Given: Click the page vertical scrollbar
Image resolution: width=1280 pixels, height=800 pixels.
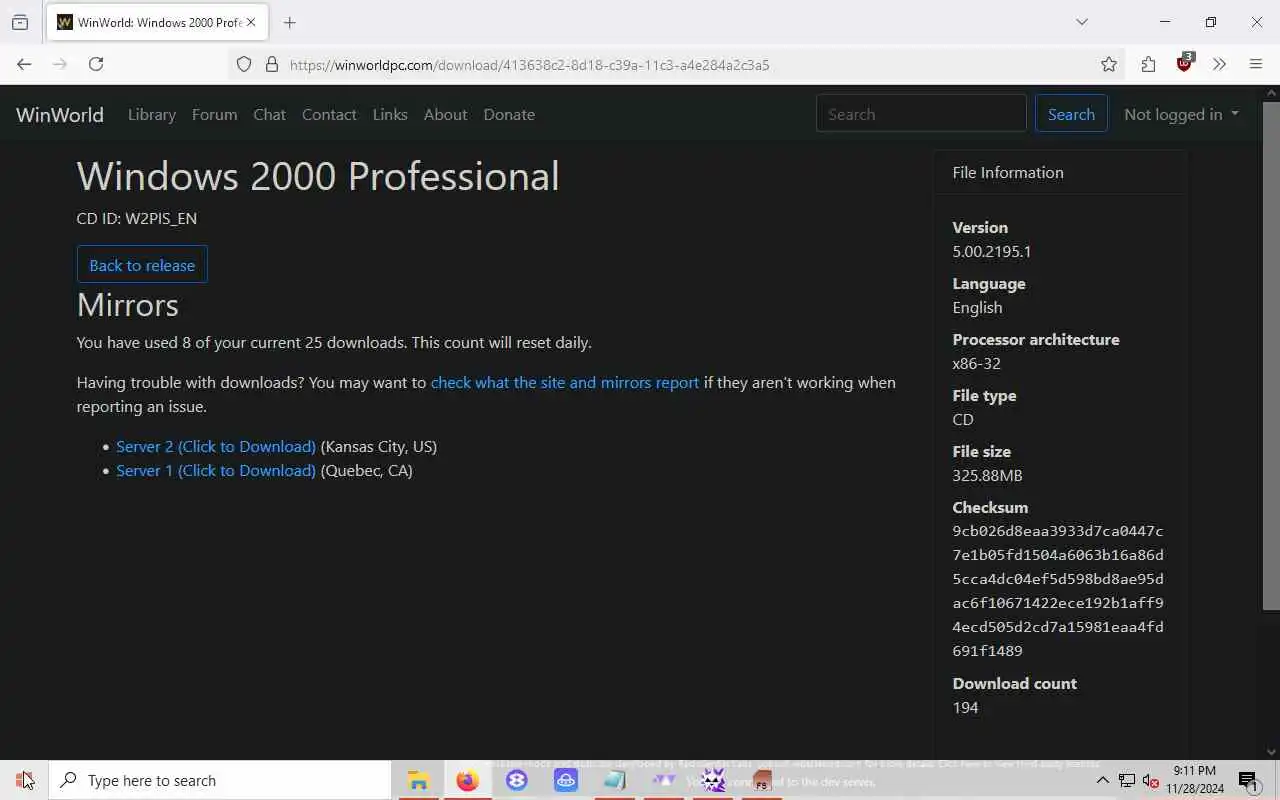Looking at the screenshot, I should (x=1271, y=355).
